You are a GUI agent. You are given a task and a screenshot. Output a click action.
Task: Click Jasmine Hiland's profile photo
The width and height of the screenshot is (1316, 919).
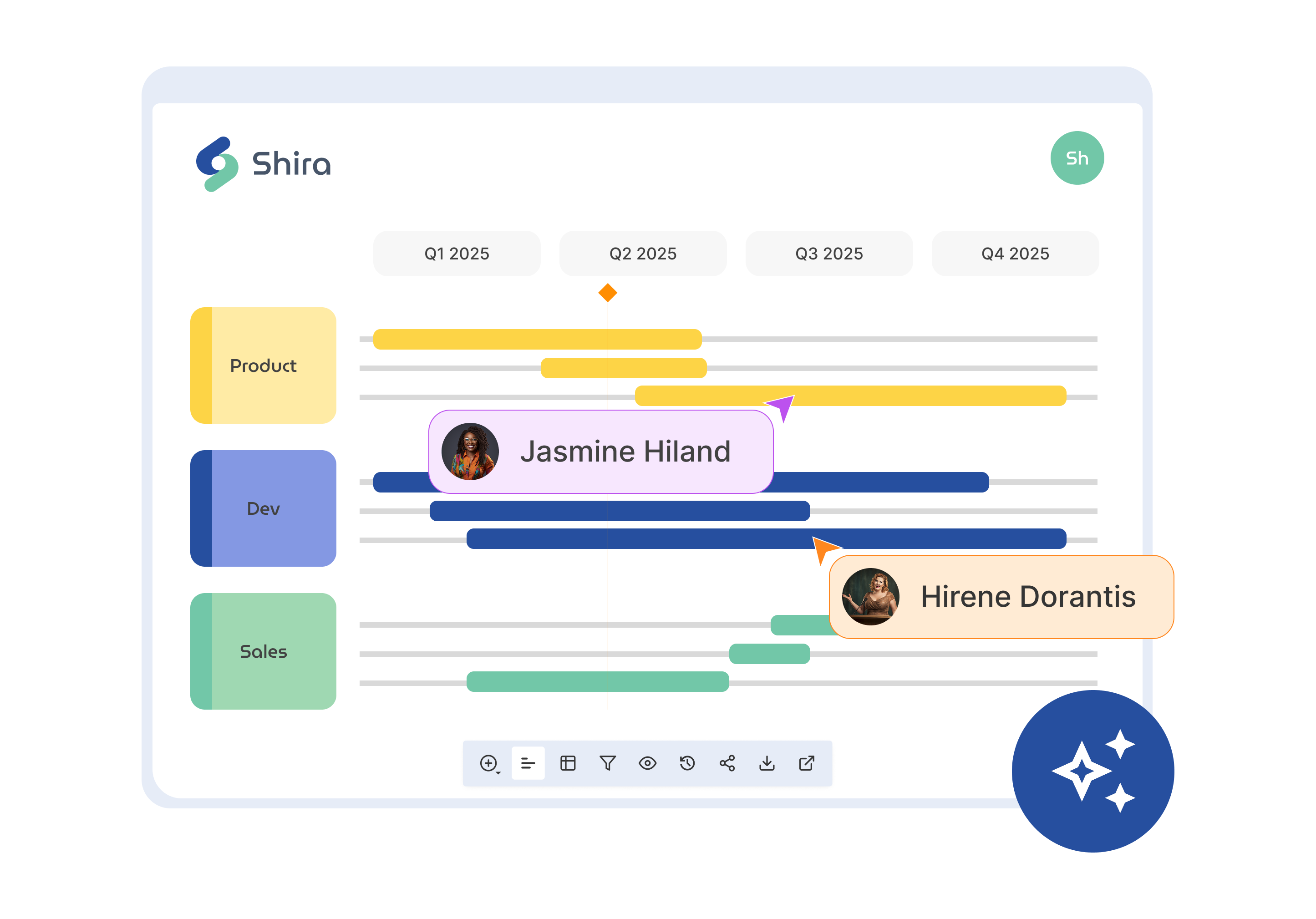click(x=470, y=452)
